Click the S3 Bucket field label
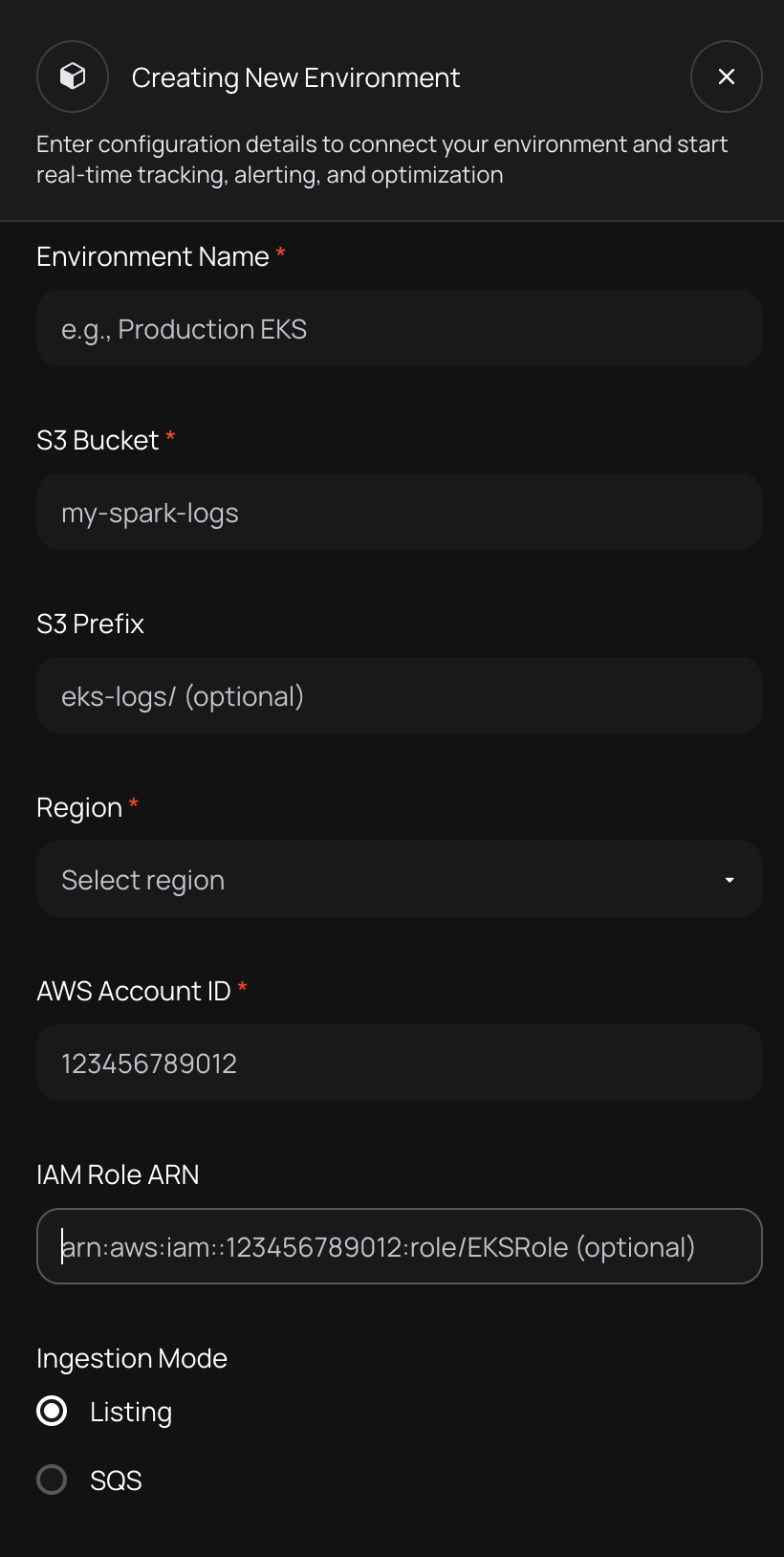The height and width of the screenshot is (1557, 784). coord(98,440)
